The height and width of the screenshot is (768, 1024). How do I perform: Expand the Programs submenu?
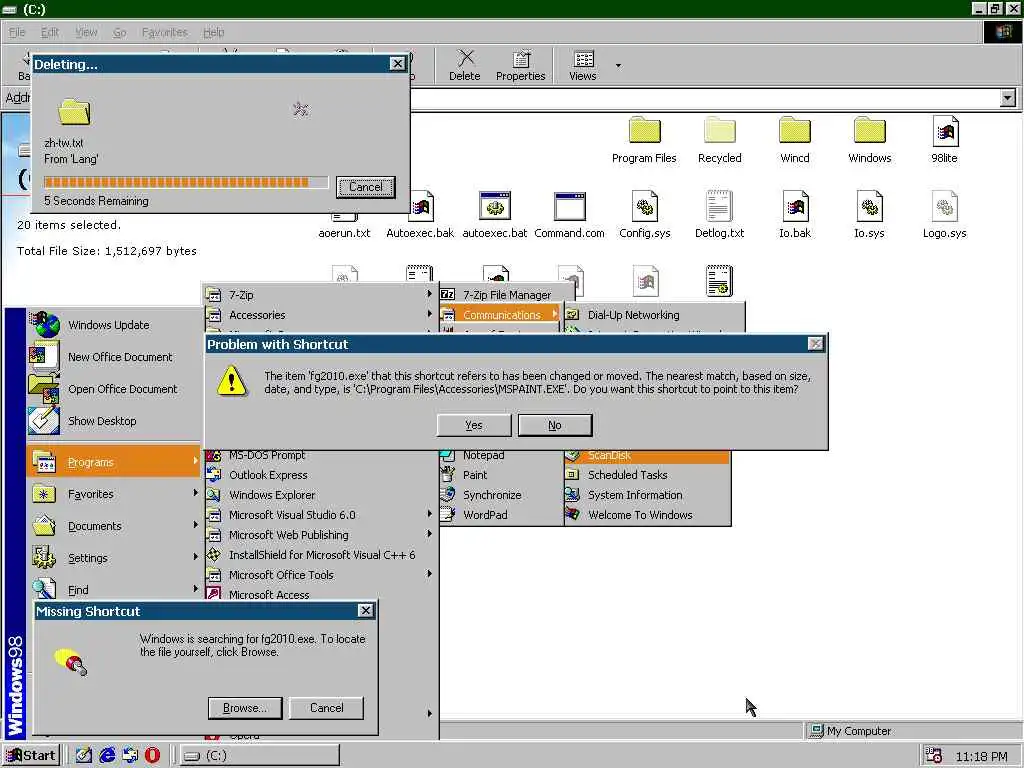(114, 462)
